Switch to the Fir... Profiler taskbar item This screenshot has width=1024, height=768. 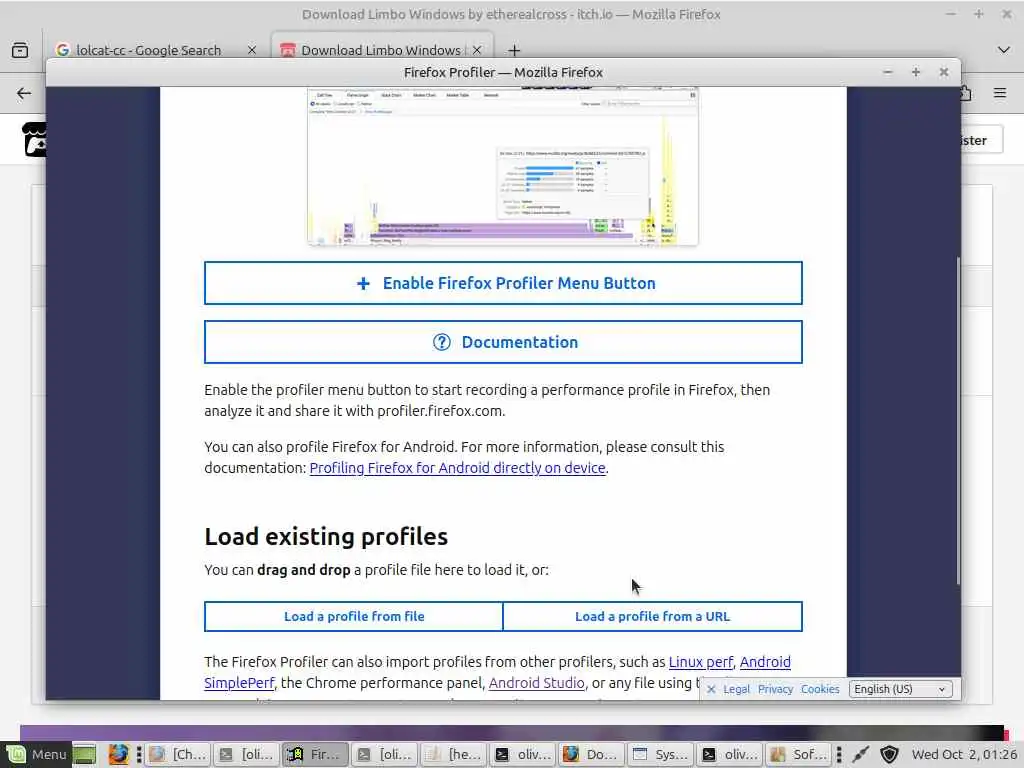pos(316,754)
